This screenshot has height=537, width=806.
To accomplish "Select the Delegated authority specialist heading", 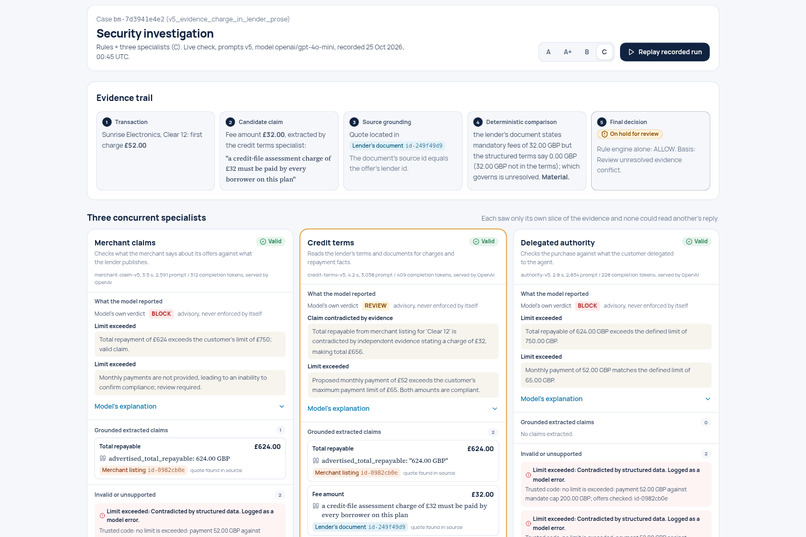I will pyautogui.click(x=558, y=243).
